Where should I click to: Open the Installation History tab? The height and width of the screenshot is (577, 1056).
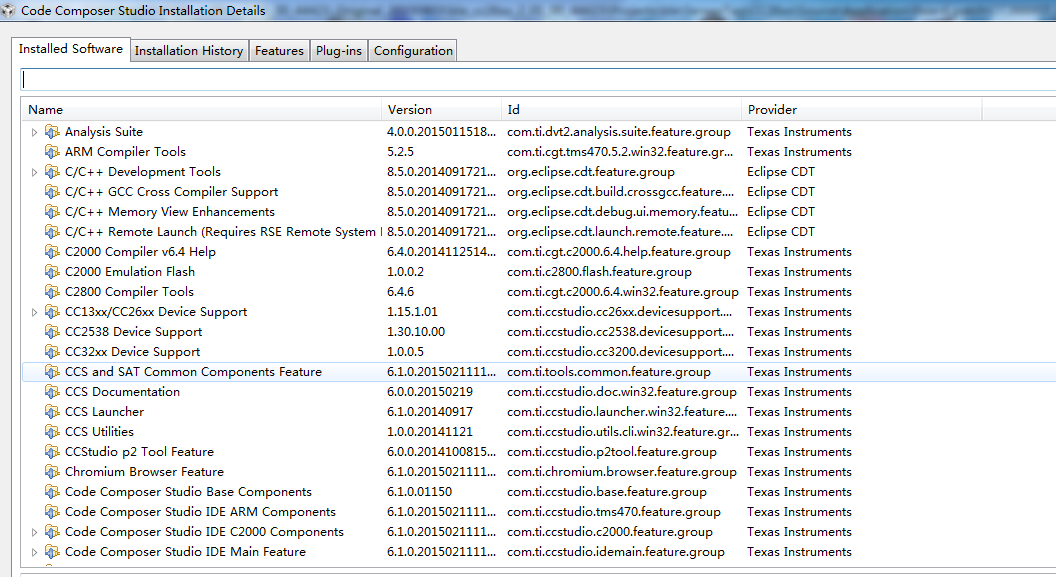coord(189,50)
